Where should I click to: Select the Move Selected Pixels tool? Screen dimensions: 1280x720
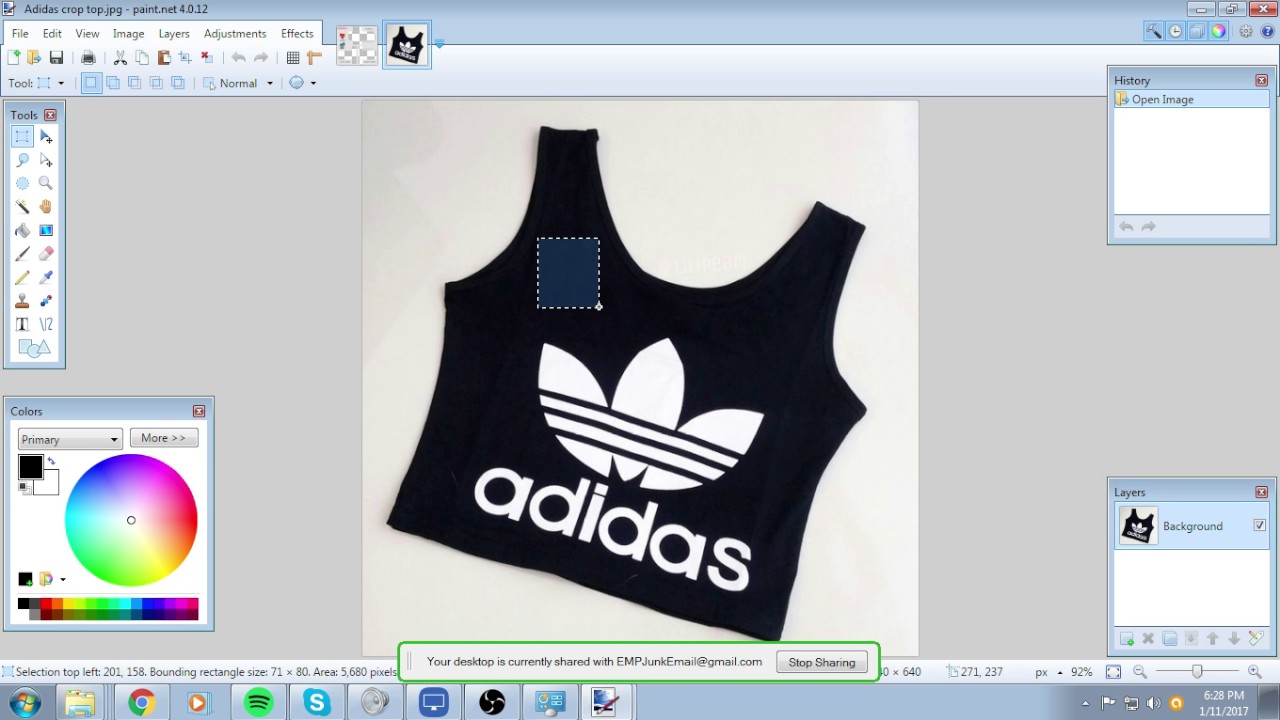pos(46,137)
